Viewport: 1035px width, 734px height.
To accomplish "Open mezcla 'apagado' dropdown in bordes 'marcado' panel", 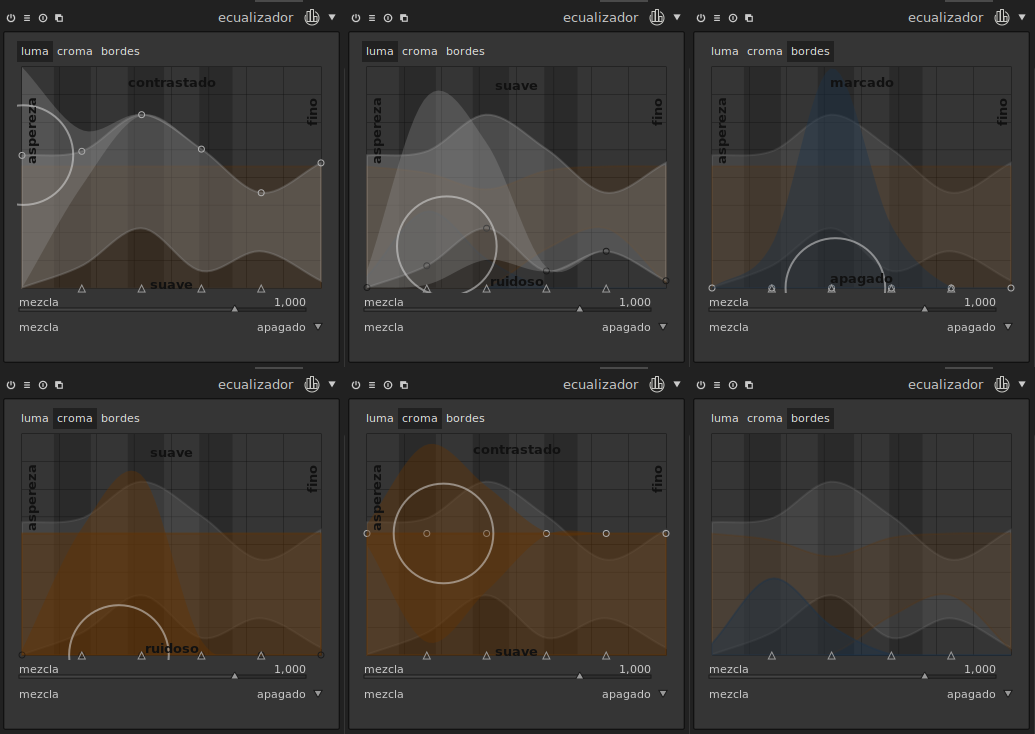I will 861,327.
